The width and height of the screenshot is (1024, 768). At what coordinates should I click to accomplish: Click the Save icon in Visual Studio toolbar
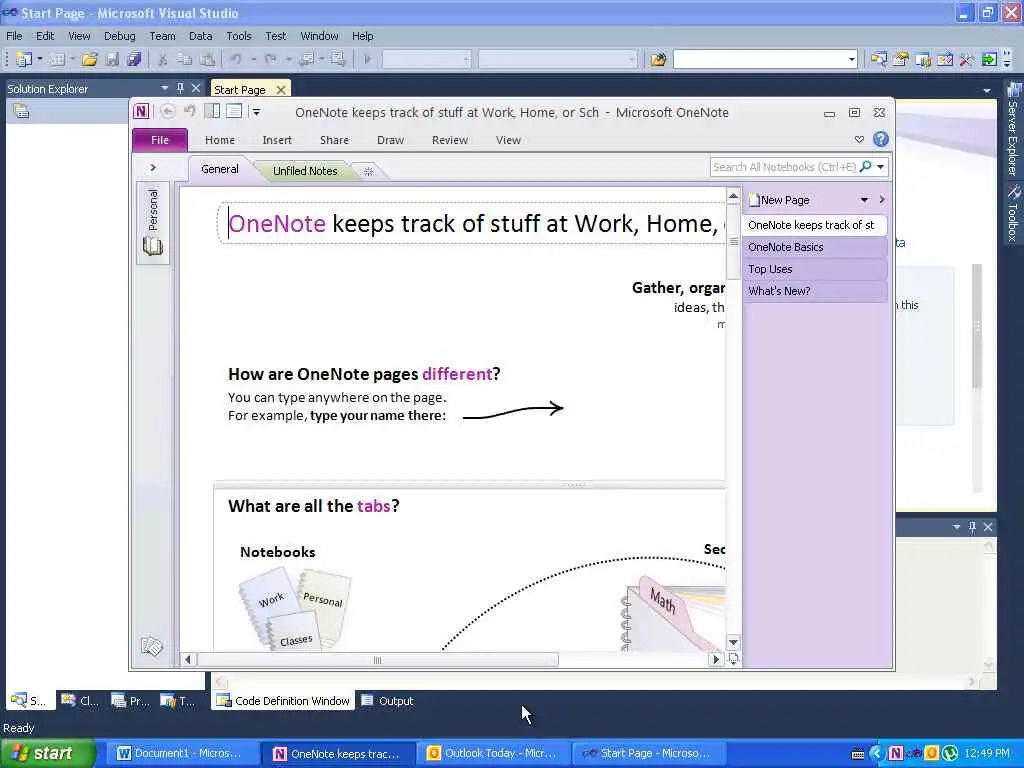coord(112,59)
